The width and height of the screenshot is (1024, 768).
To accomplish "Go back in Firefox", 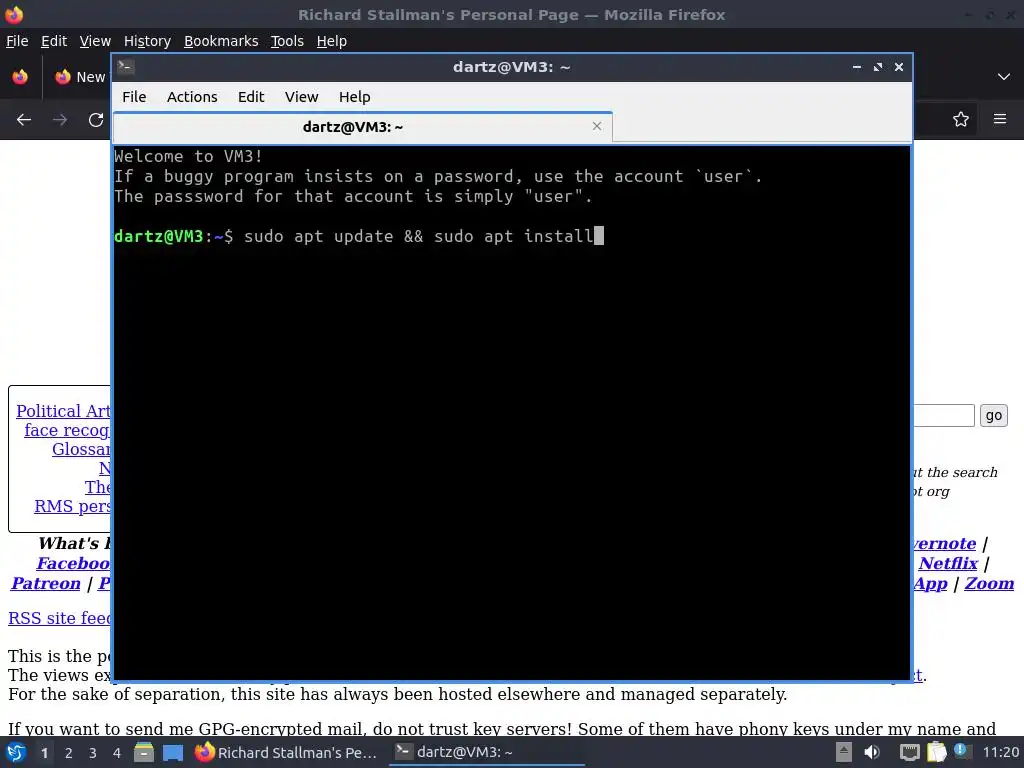I will point(24,120).
